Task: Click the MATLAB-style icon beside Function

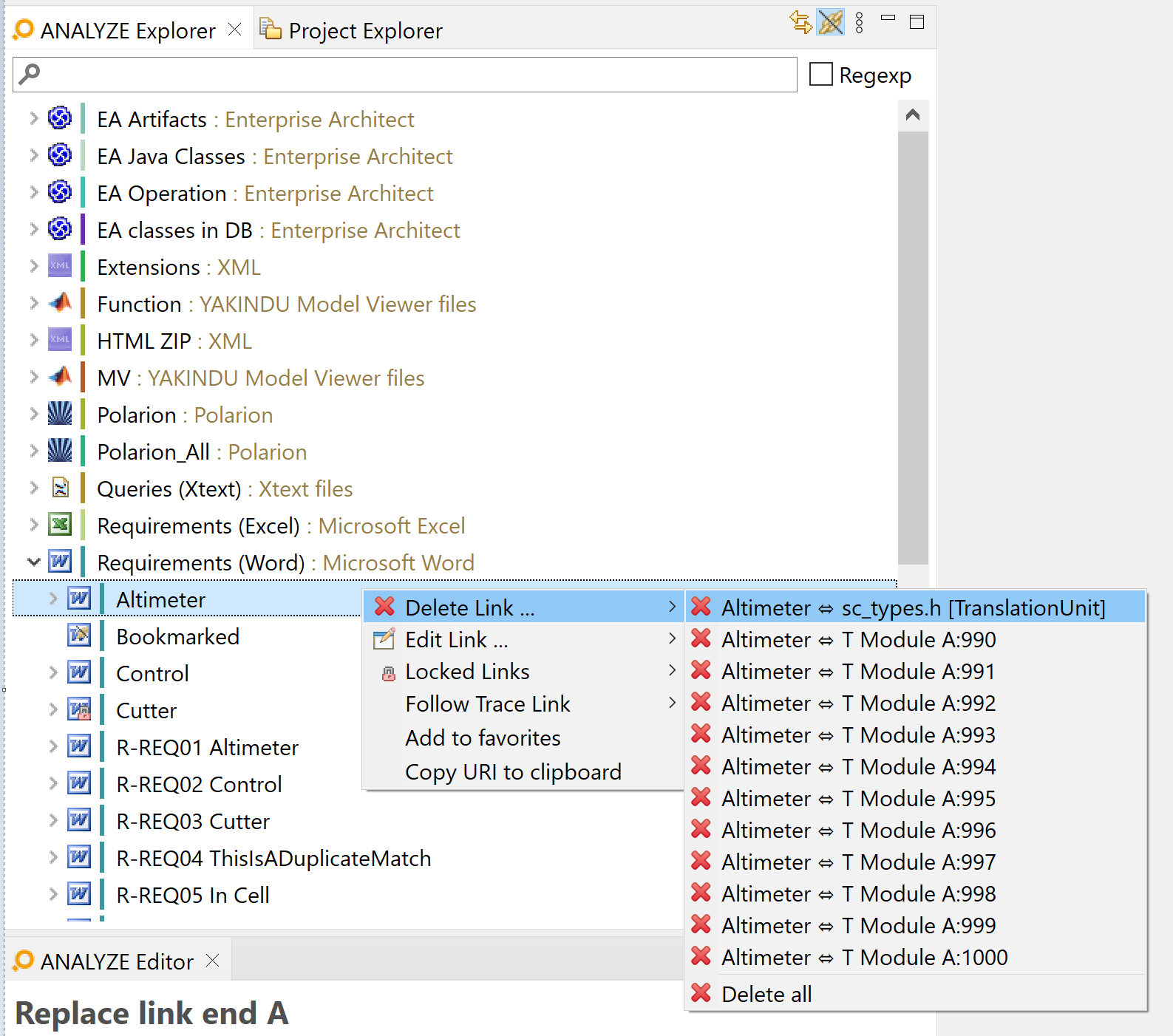Action: [x=60, y=302]
